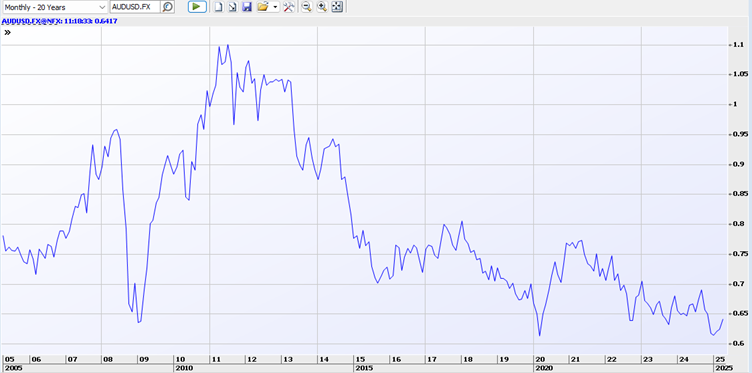Run the chart with the green play button
The width and height of the screenshot is (752, 373).
click(197, 7)
